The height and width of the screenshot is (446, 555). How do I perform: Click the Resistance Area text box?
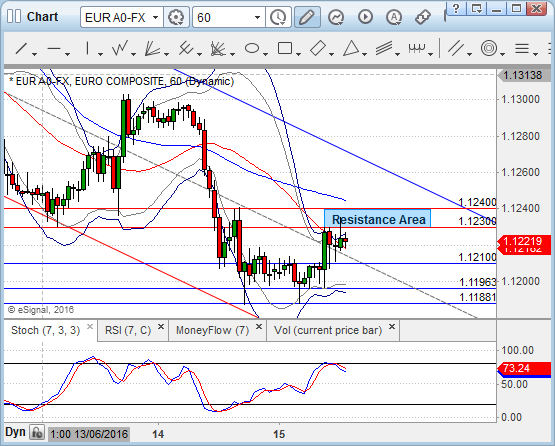point(378,219)
